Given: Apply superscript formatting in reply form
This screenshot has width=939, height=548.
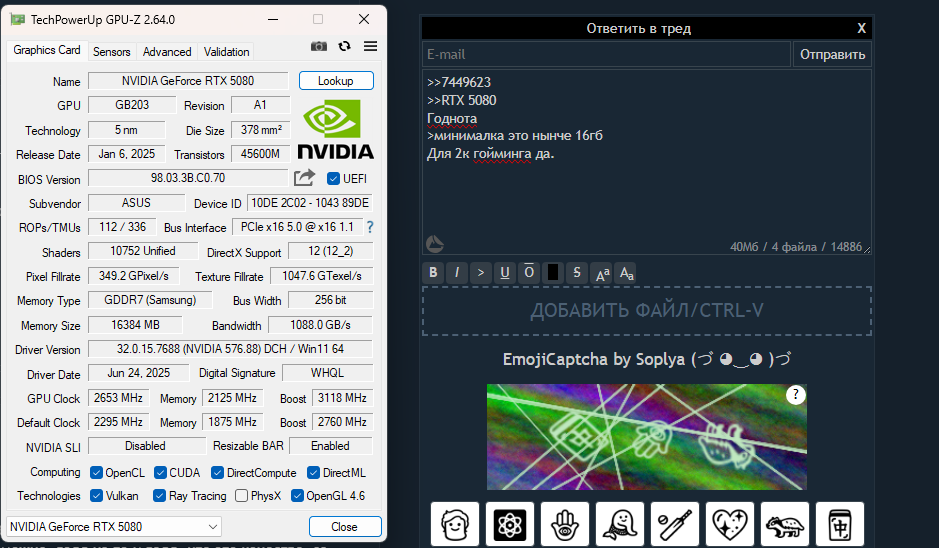Looking at the screenshot, I should coord(602,273).
